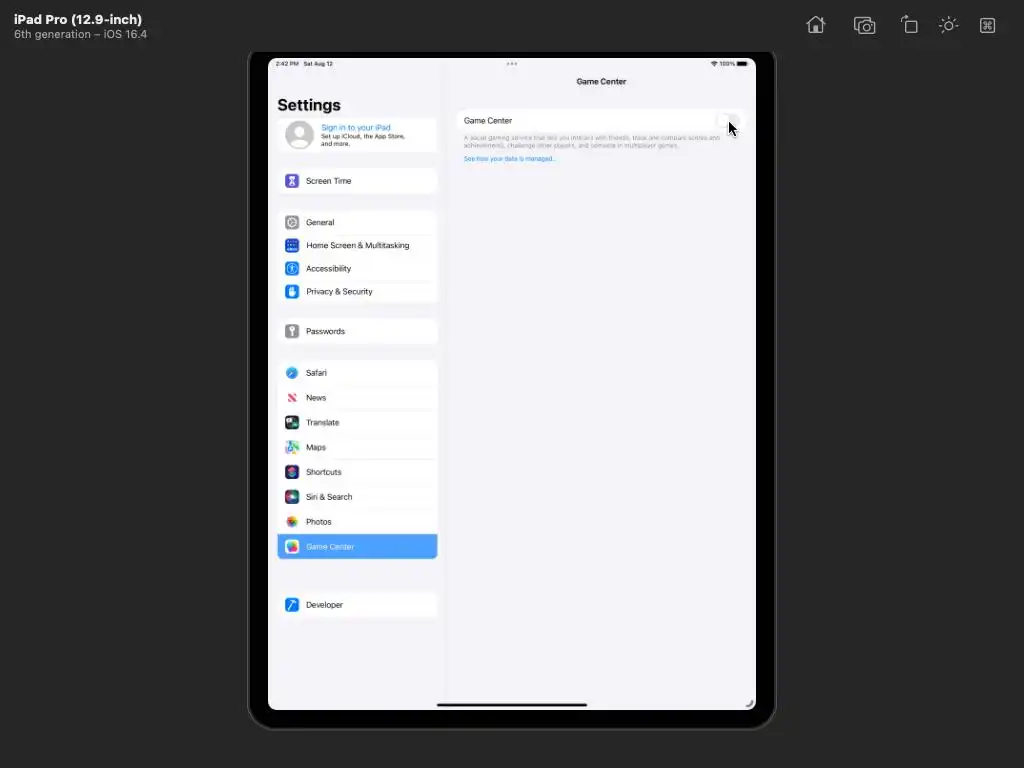Open Home Screen & Multitasking settings
The height and width of the screenshot is (768, 1024).
(357, 246)
